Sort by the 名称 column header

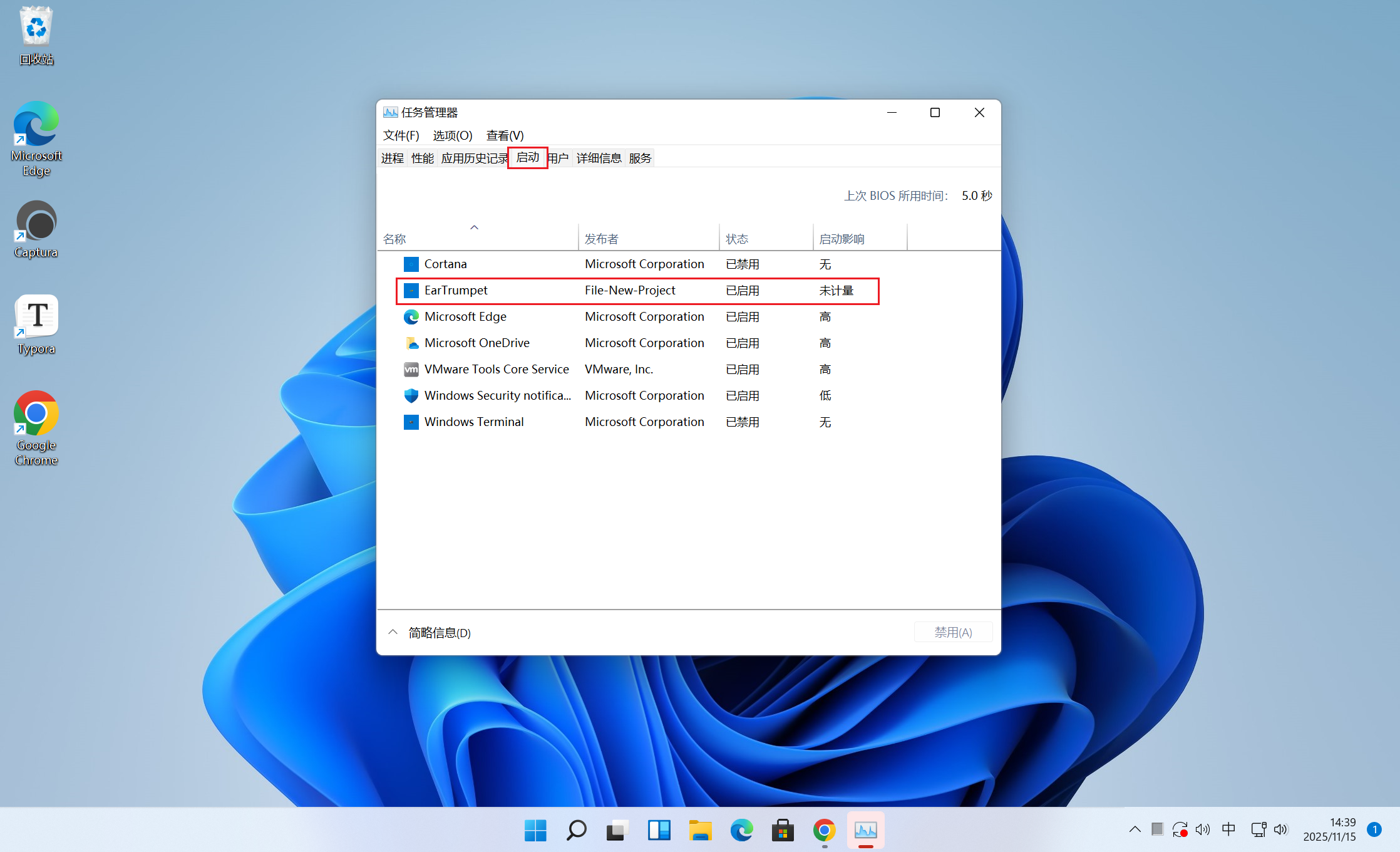pyautogui.click(x=395, y=239)
